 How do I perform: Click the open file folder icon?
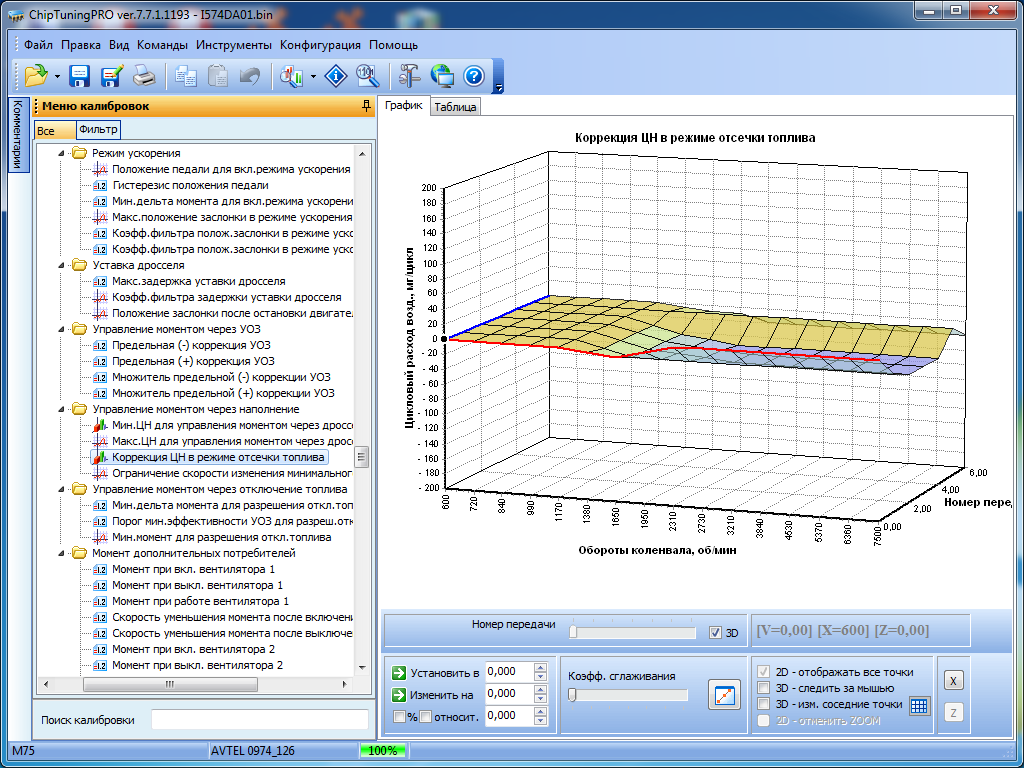(36, 76)
